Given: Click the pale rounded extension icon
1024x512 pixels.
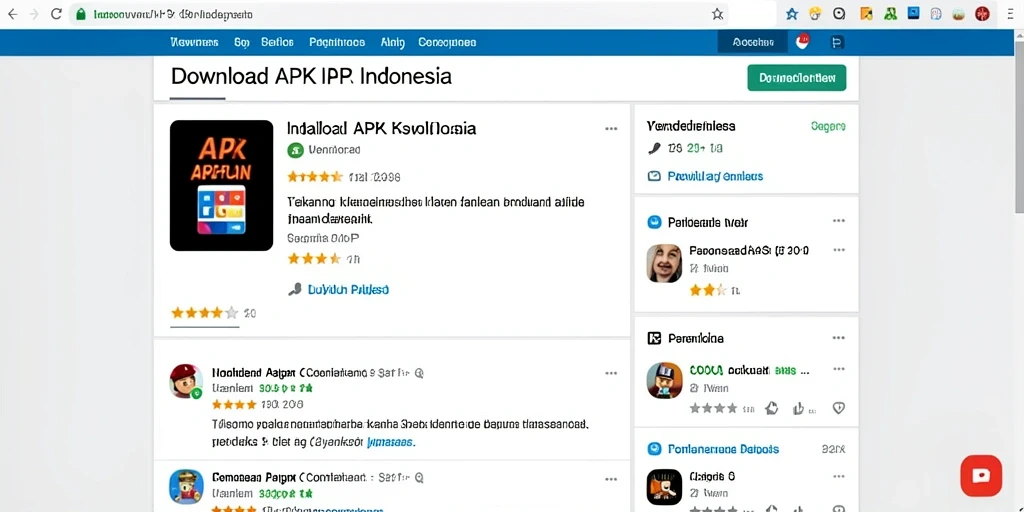Looking at the screenshot, I should pos(936,14).
